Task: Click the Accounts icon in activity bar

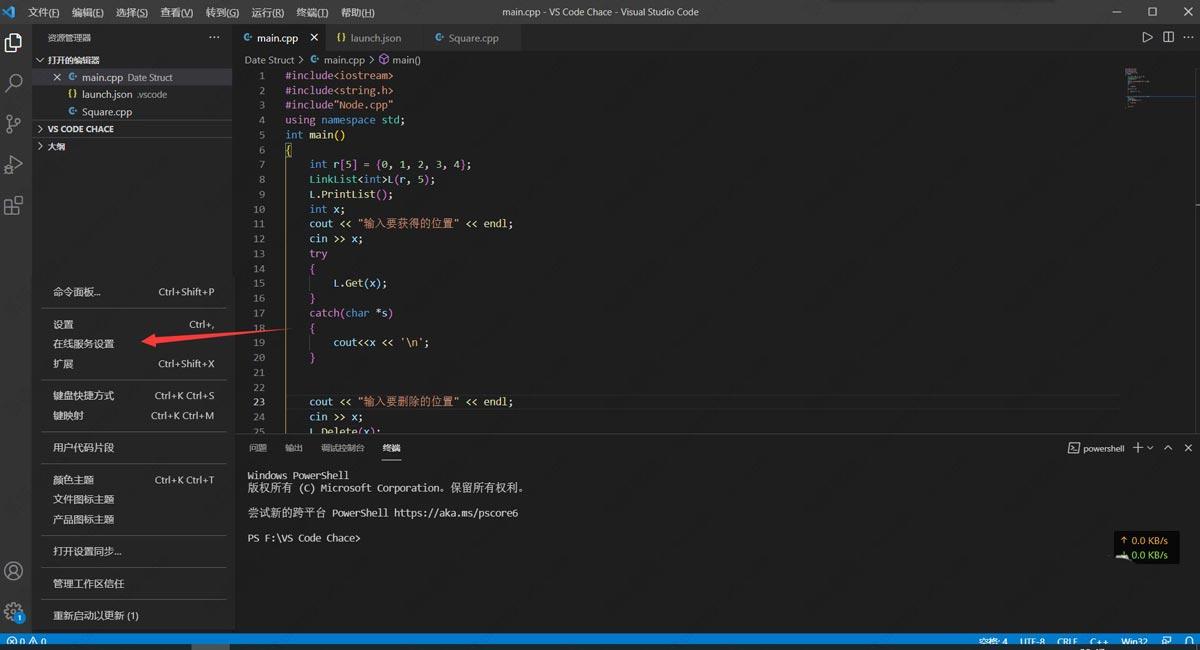Action: point(14,571)
